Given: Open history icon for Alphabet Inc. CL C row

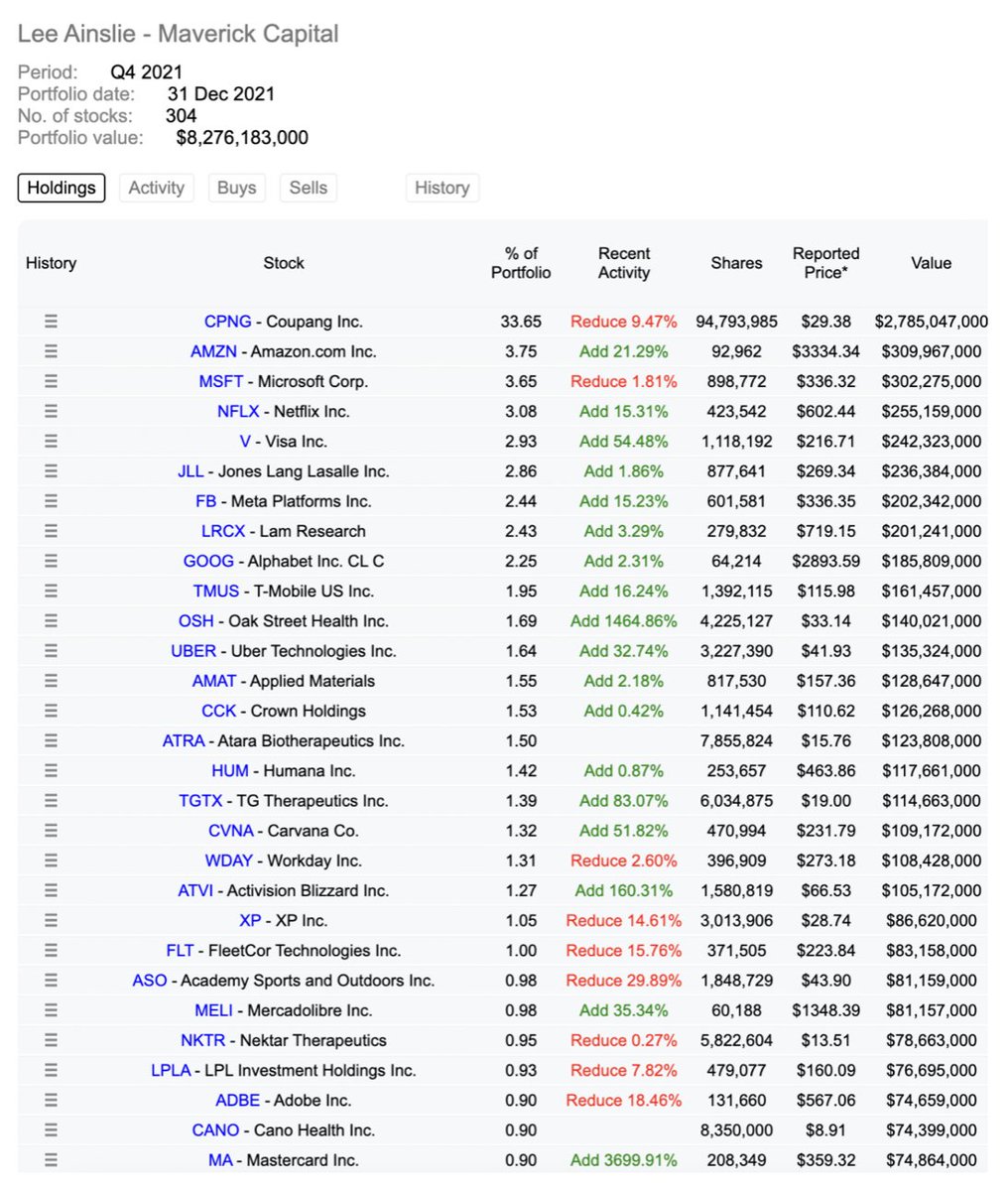Looking at the screenshot, I should coord(51,561).
